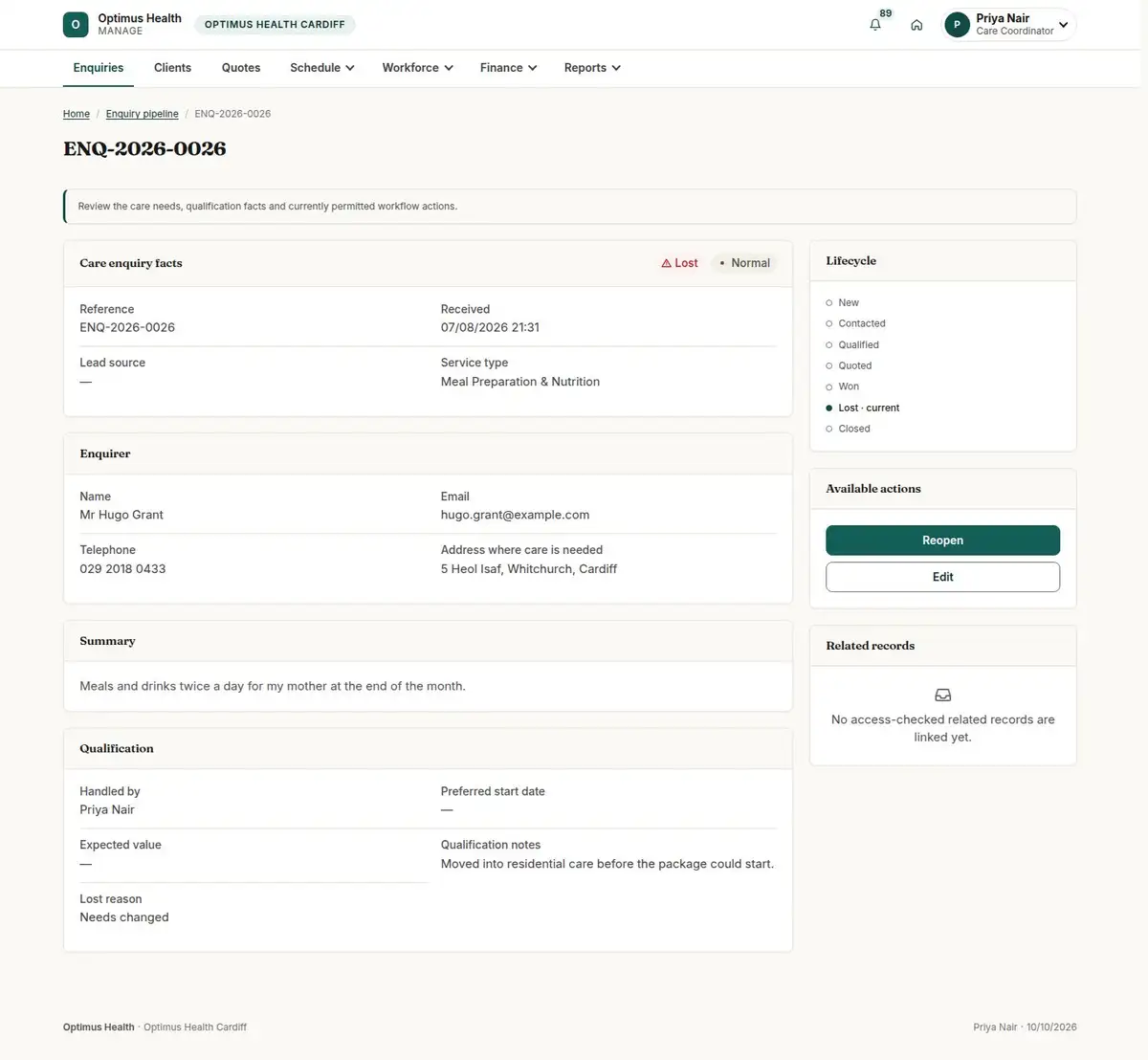Click the Optimus Health Cardiff branch badge
The height and width of the screenshot is (1060, 1148).
pyautogui.click(x=275, y=25)
